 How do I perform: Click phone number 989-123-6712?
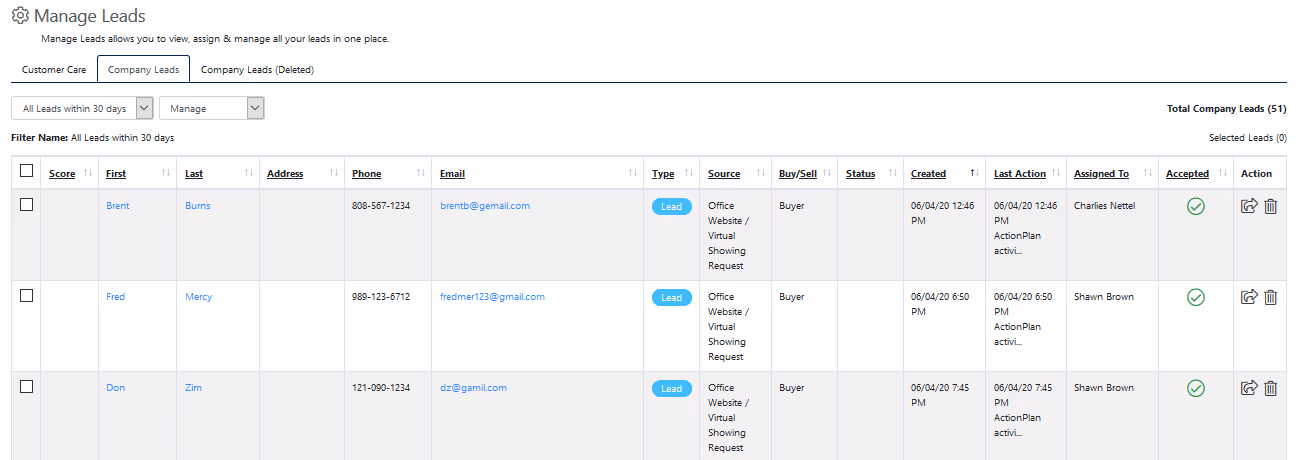point(381,297)
